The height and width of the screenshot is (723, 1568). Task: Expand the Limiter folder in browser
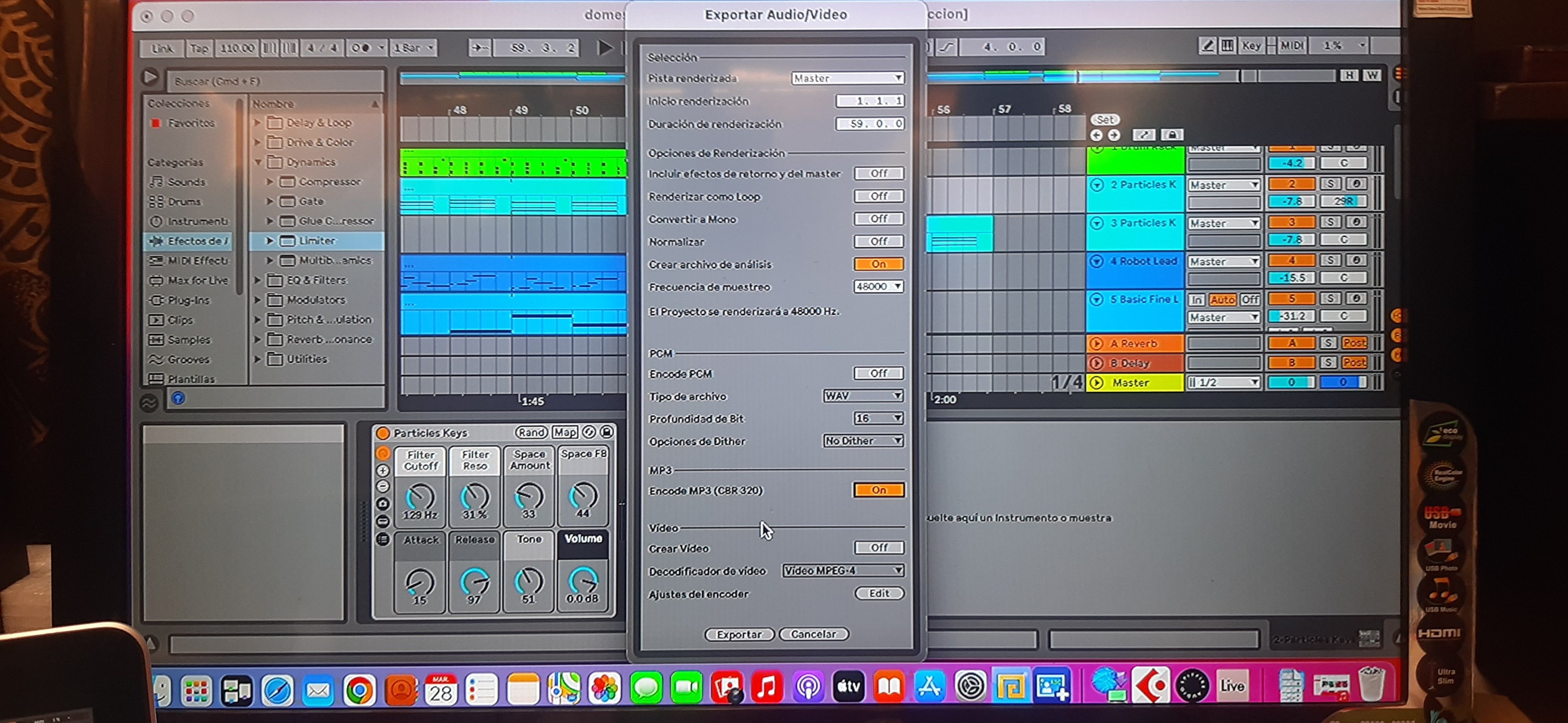pos(270,241)
